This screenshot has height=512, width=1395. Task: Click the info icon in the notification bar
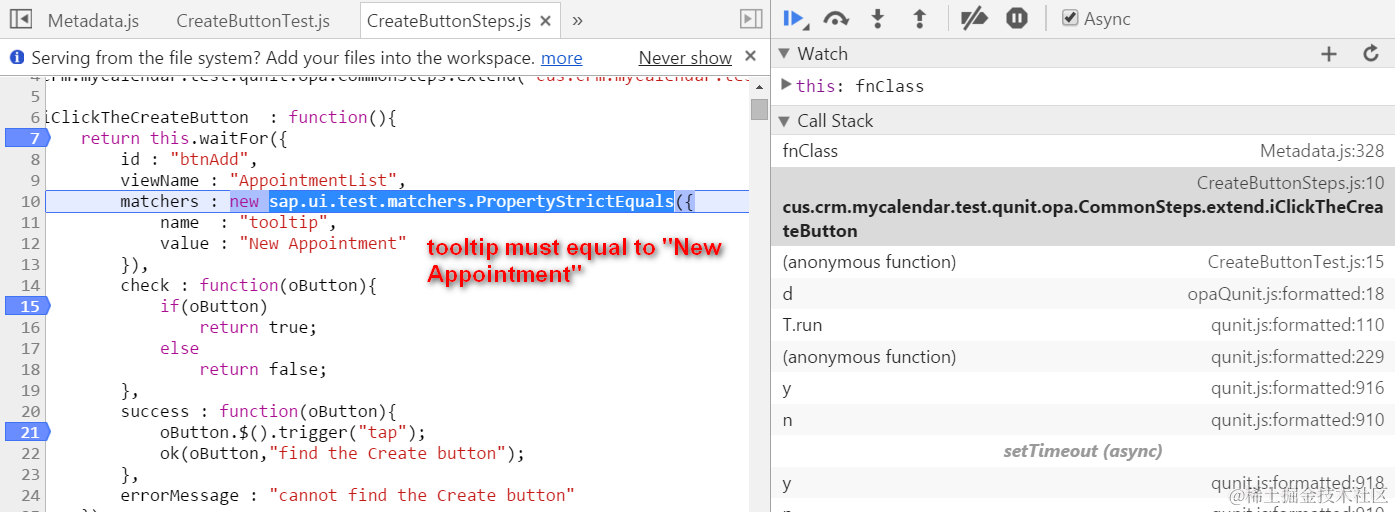[17, 58]
